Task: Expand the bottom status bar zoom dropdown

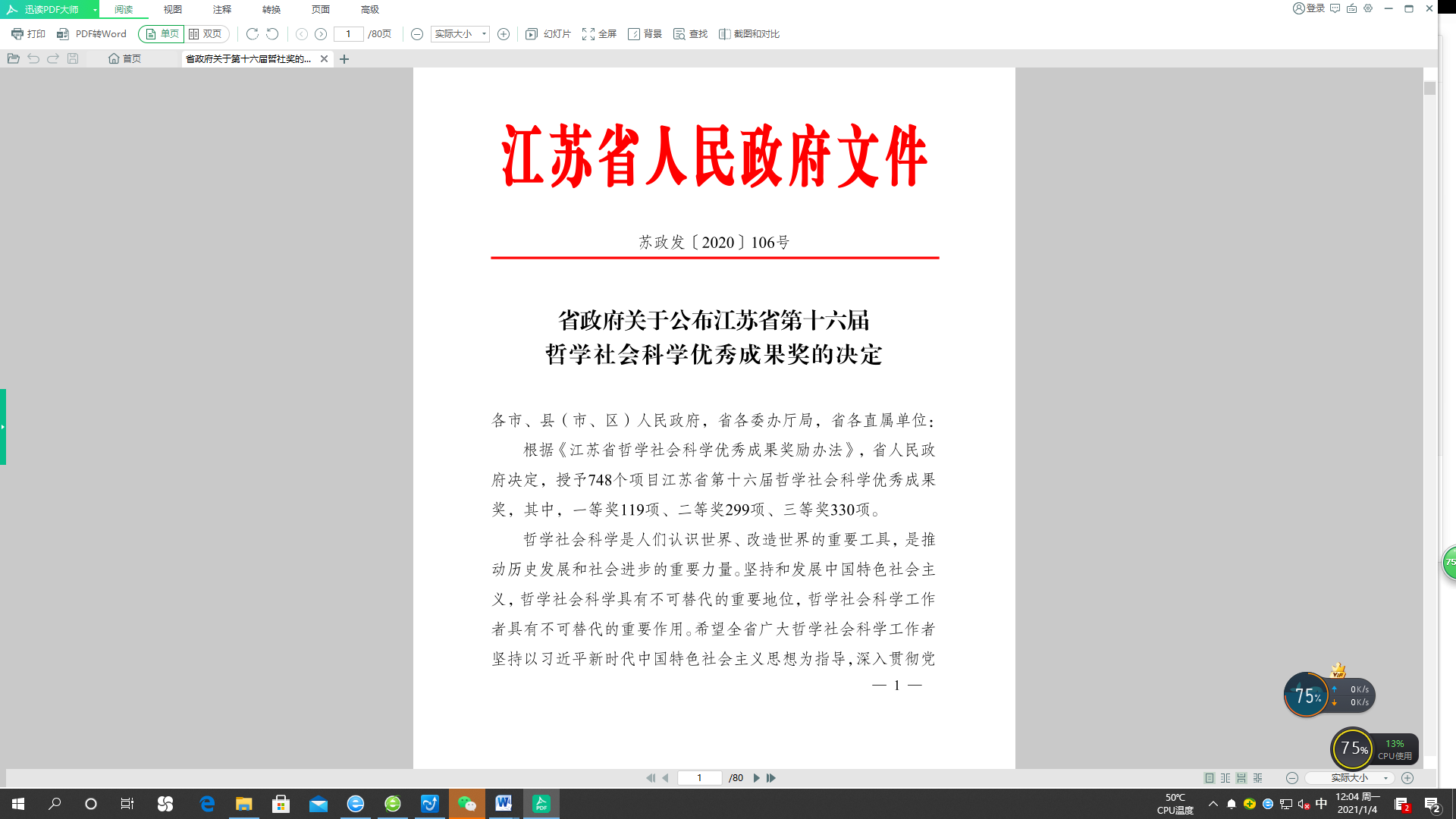Action: [1385, 778]
